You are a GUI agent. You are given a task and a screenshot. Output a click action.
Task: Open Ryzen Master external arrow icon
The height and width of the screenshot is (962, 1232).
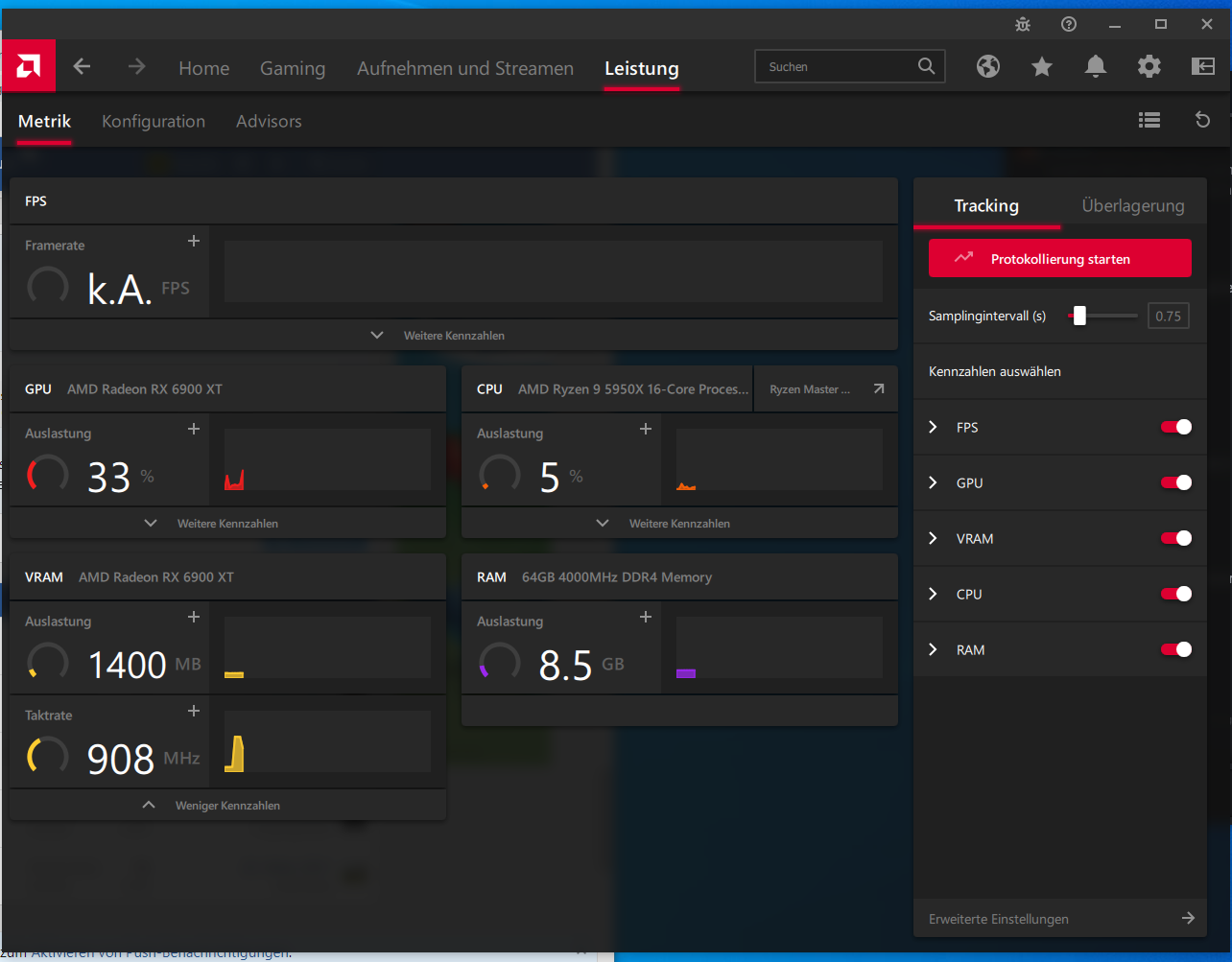pos(879,389)
